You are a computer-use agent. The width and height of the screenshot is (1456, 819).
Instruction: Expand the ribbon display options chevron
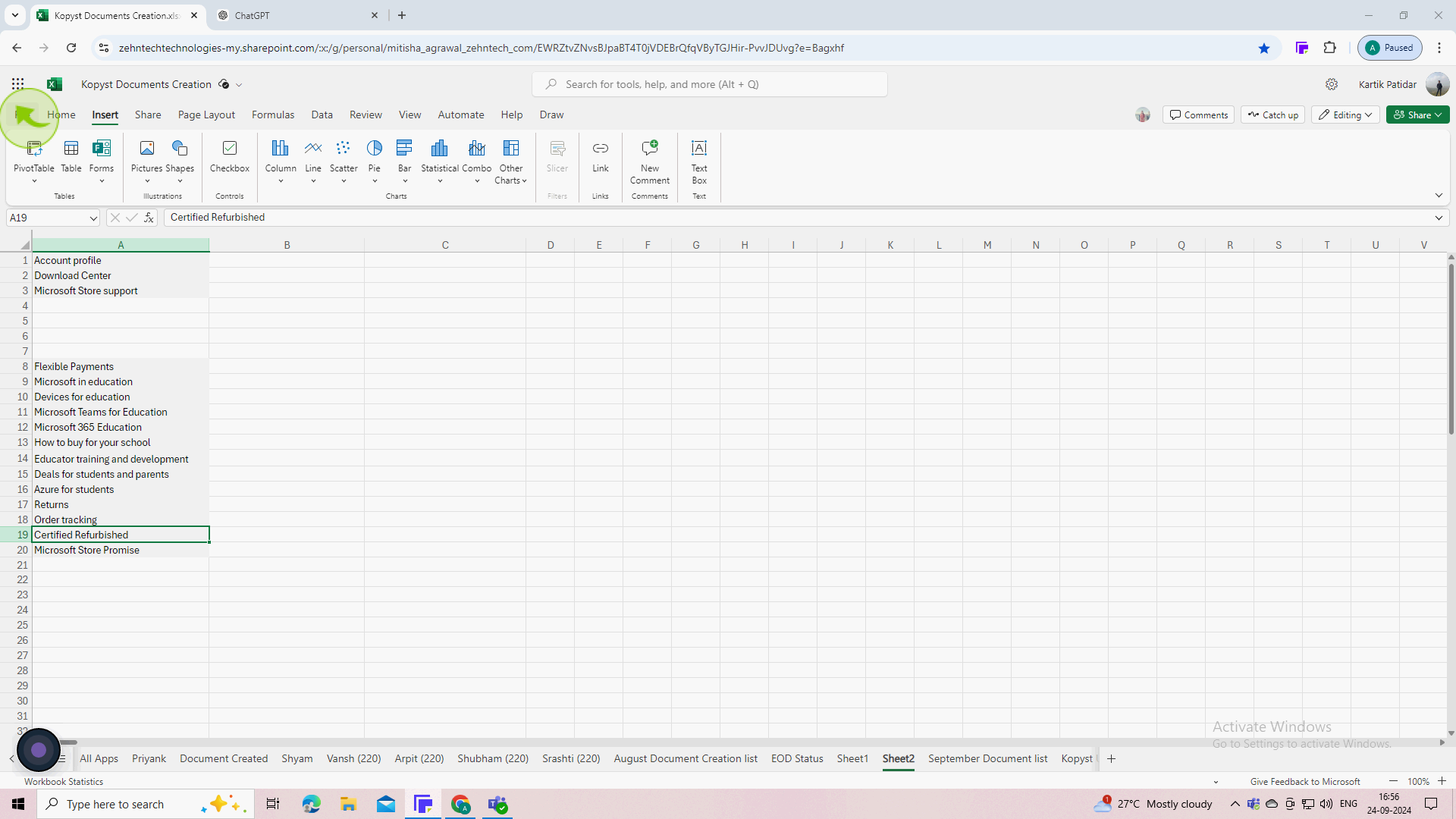(1439, 196)
